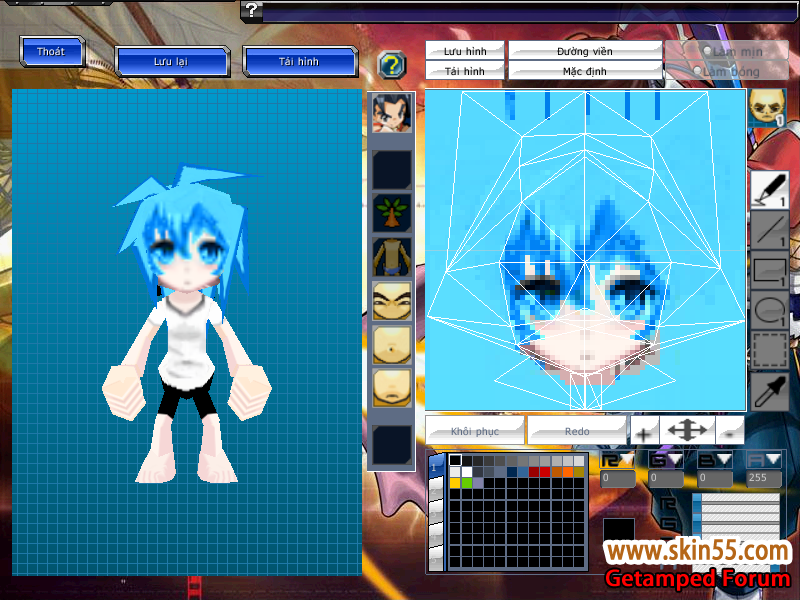Pick the bright red palette swatch

[545, 472]
